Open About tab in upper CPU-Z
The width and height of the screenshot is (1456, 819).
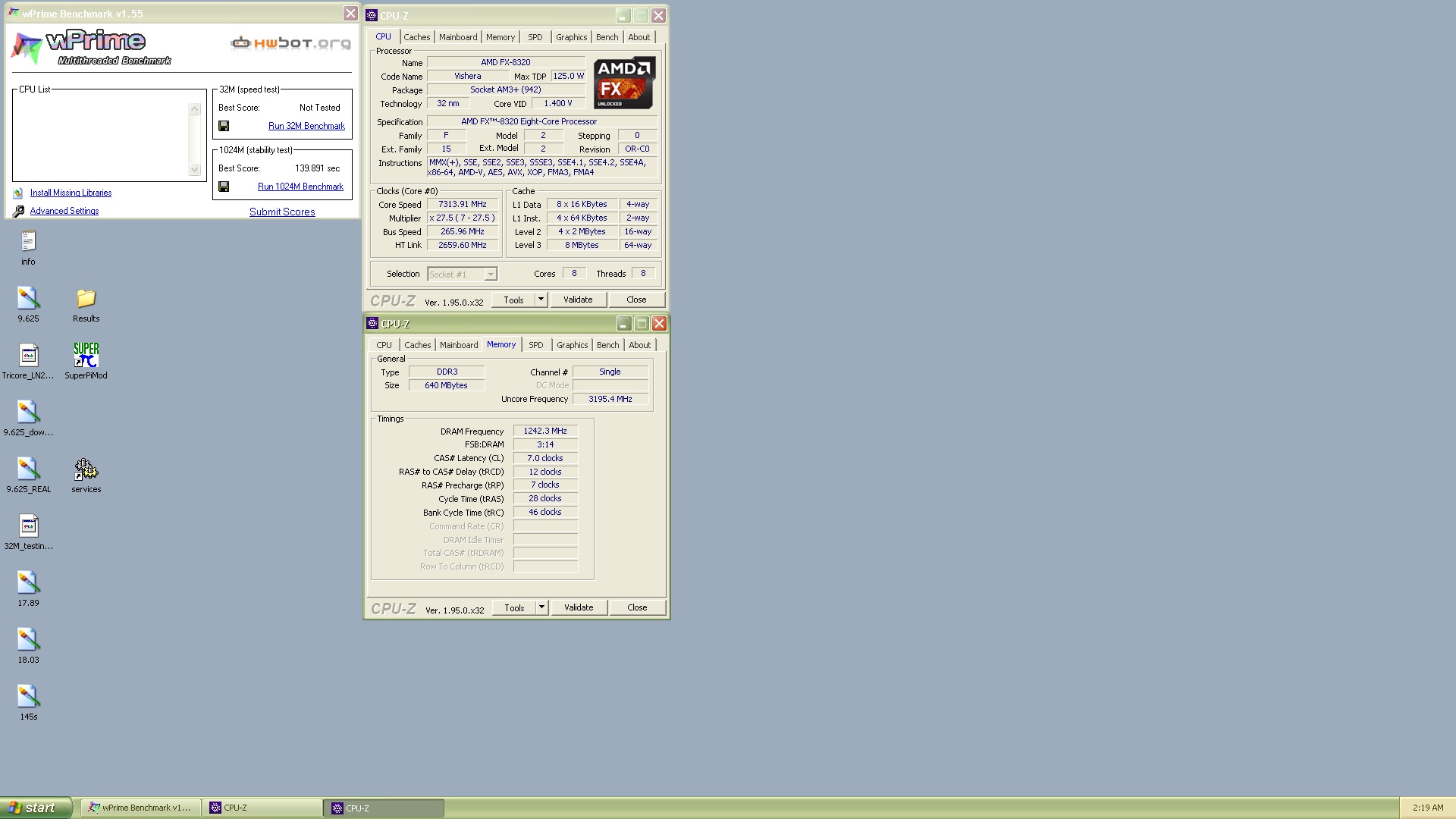[639, 37]
